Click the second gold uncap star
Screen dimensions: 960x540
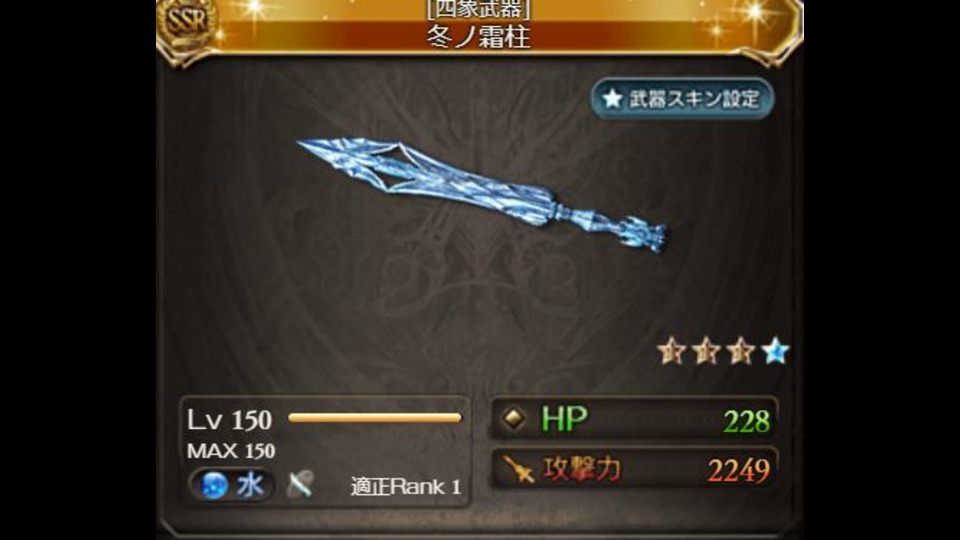(x=706, y=351)
